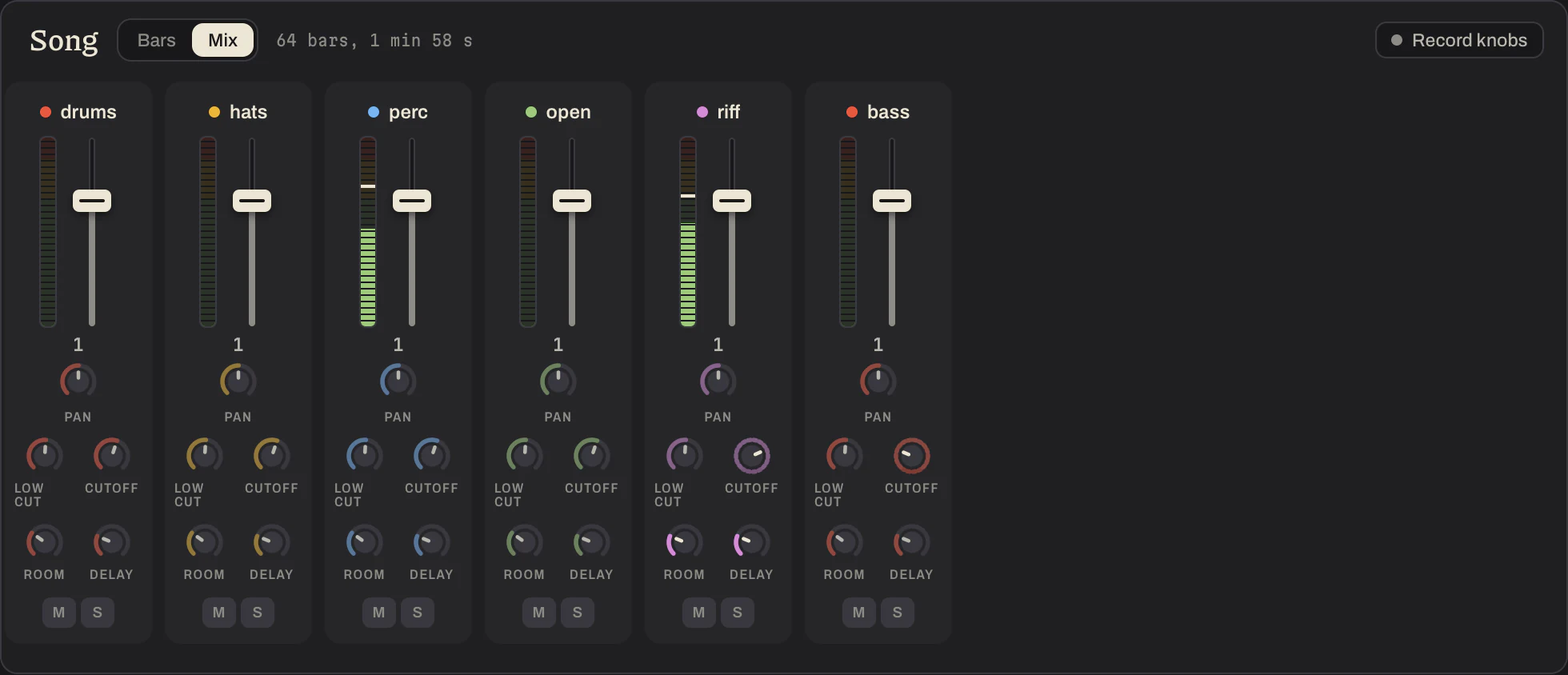Click the open cutoff knob
This screenshot has width=1568, height=675.
click(591, 456)
